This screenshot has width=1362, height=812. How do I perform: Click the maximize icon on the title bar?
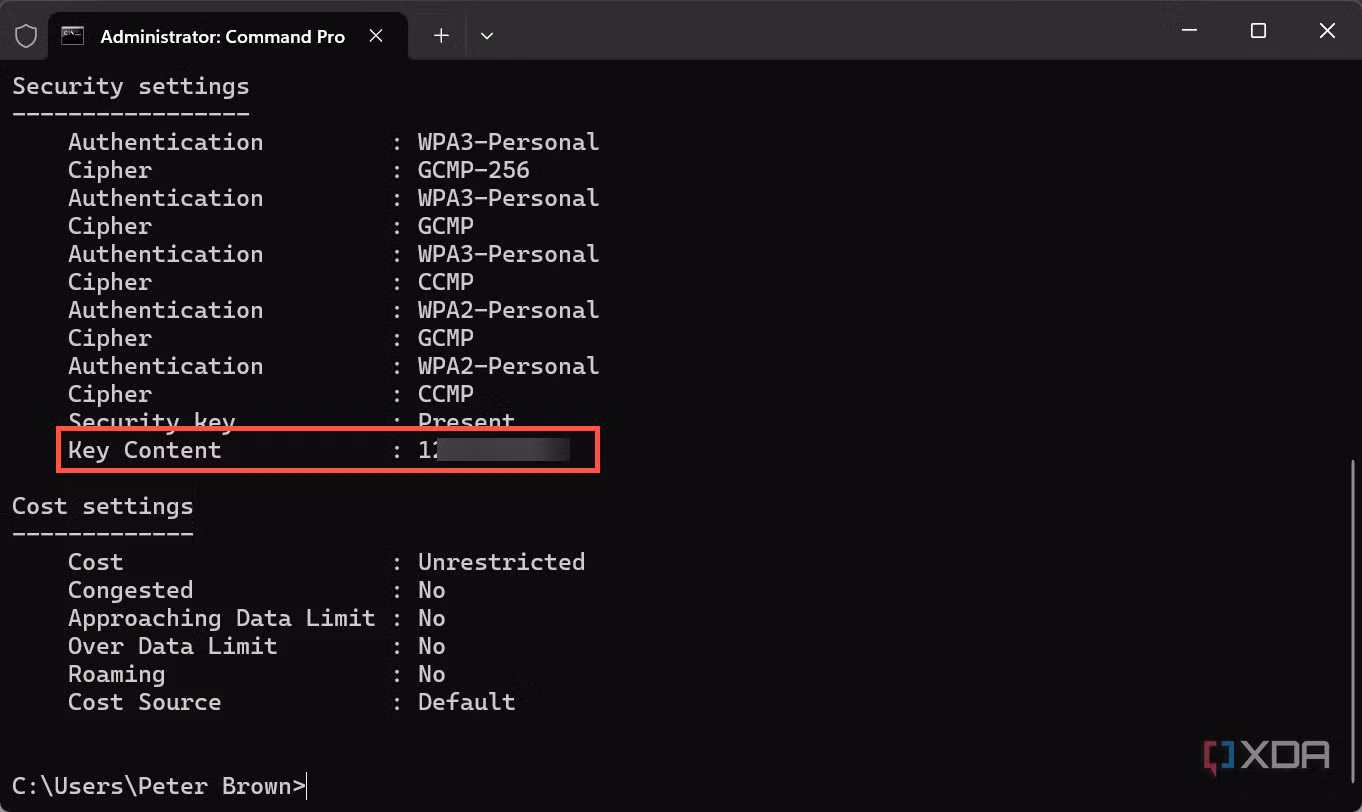click(1257, 30)
